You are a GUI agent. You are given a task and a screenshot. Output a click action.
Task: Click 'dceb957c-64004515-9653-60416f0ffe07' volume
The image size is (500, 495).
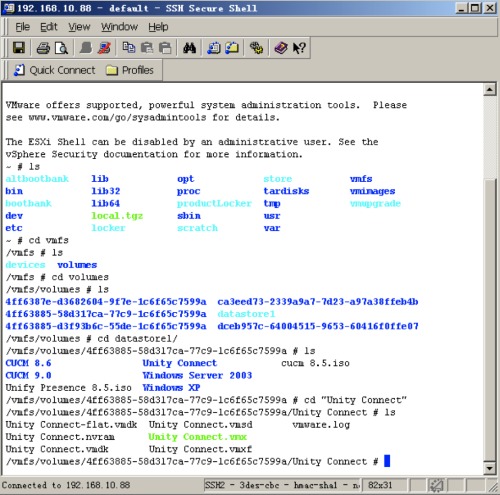[318, 326]
